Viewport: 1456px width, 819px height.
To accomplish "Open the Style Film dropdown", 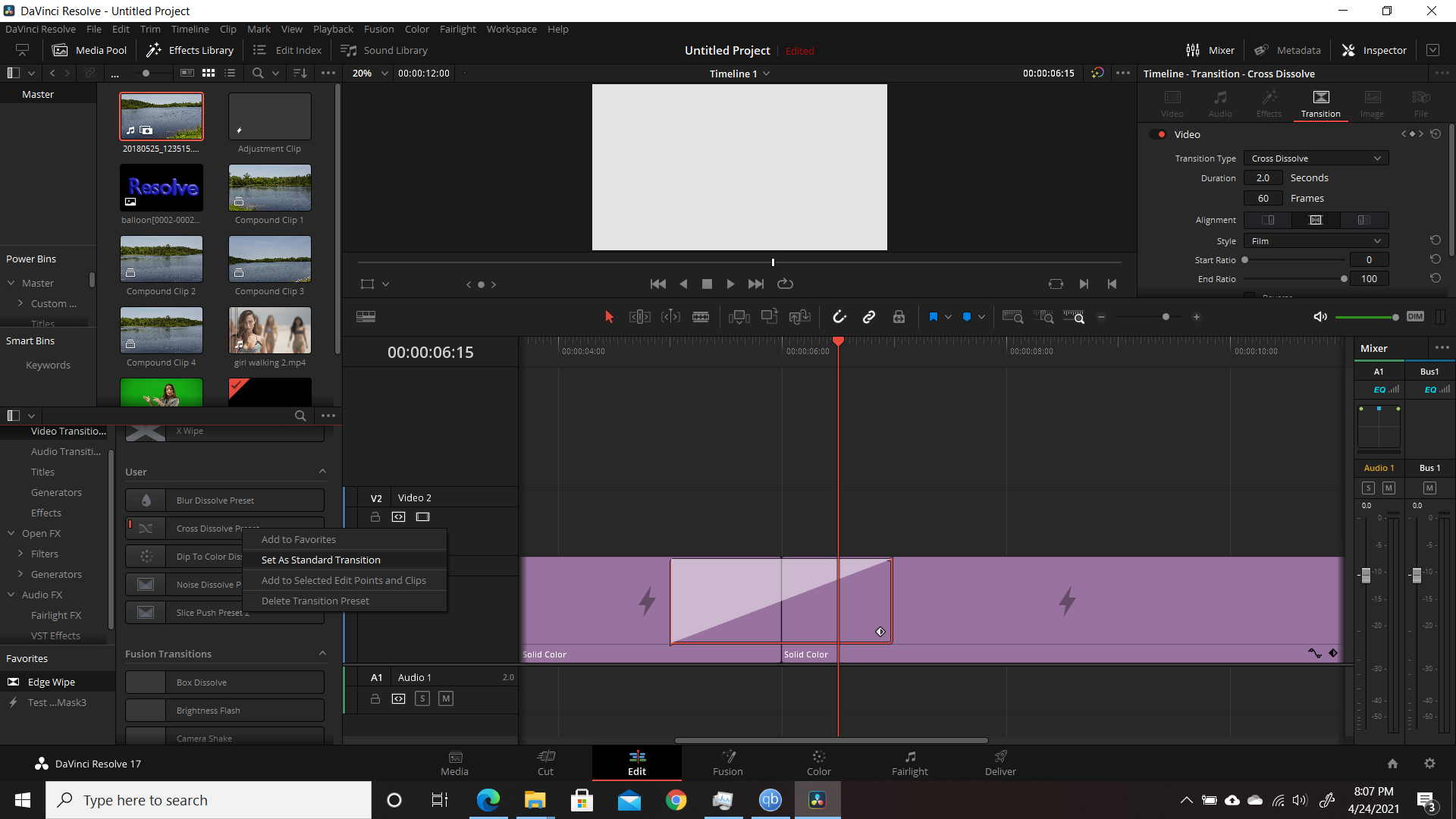I will coord(1316,241).
